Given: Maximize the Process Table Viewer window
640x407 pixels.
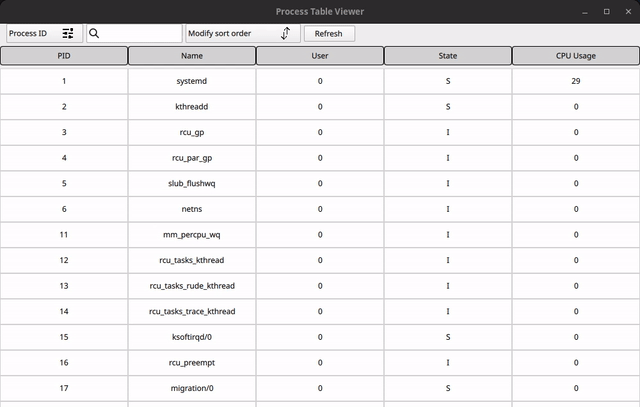Looking at the screenshot, I should pos(606,11).
